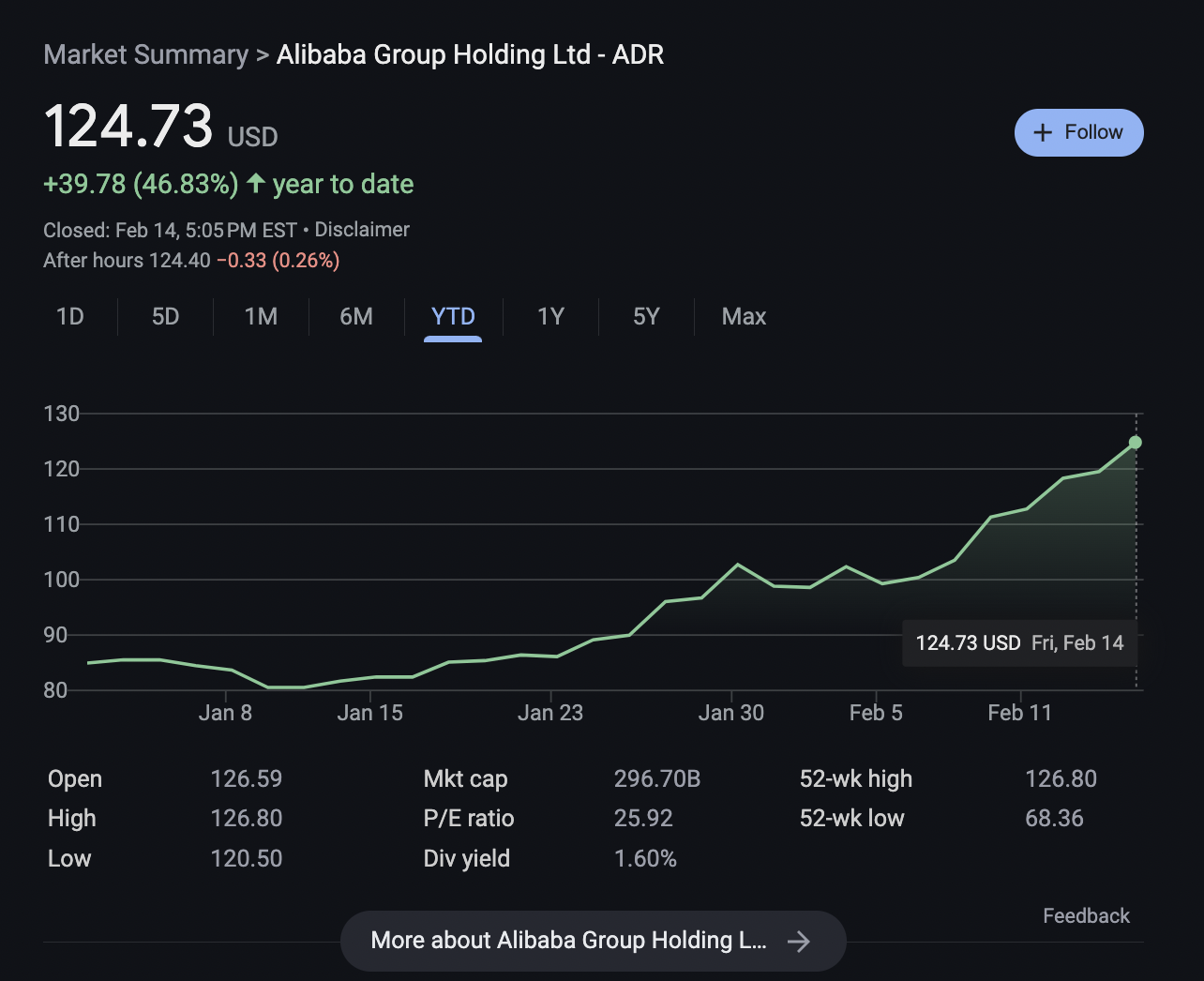Open the Market Summary link
The width and height of the screenshot is (1204, 981).
146,54
